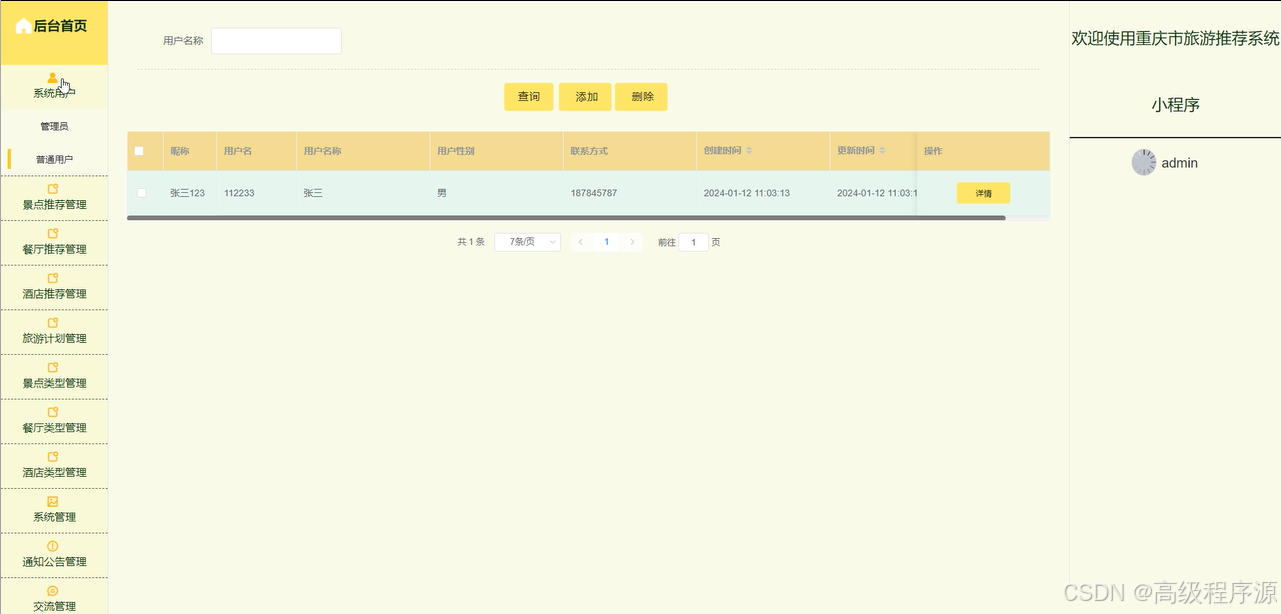The height and width of the screenshot is (614, 1281).
Task: Click the 查询 button
Action: 528,97
